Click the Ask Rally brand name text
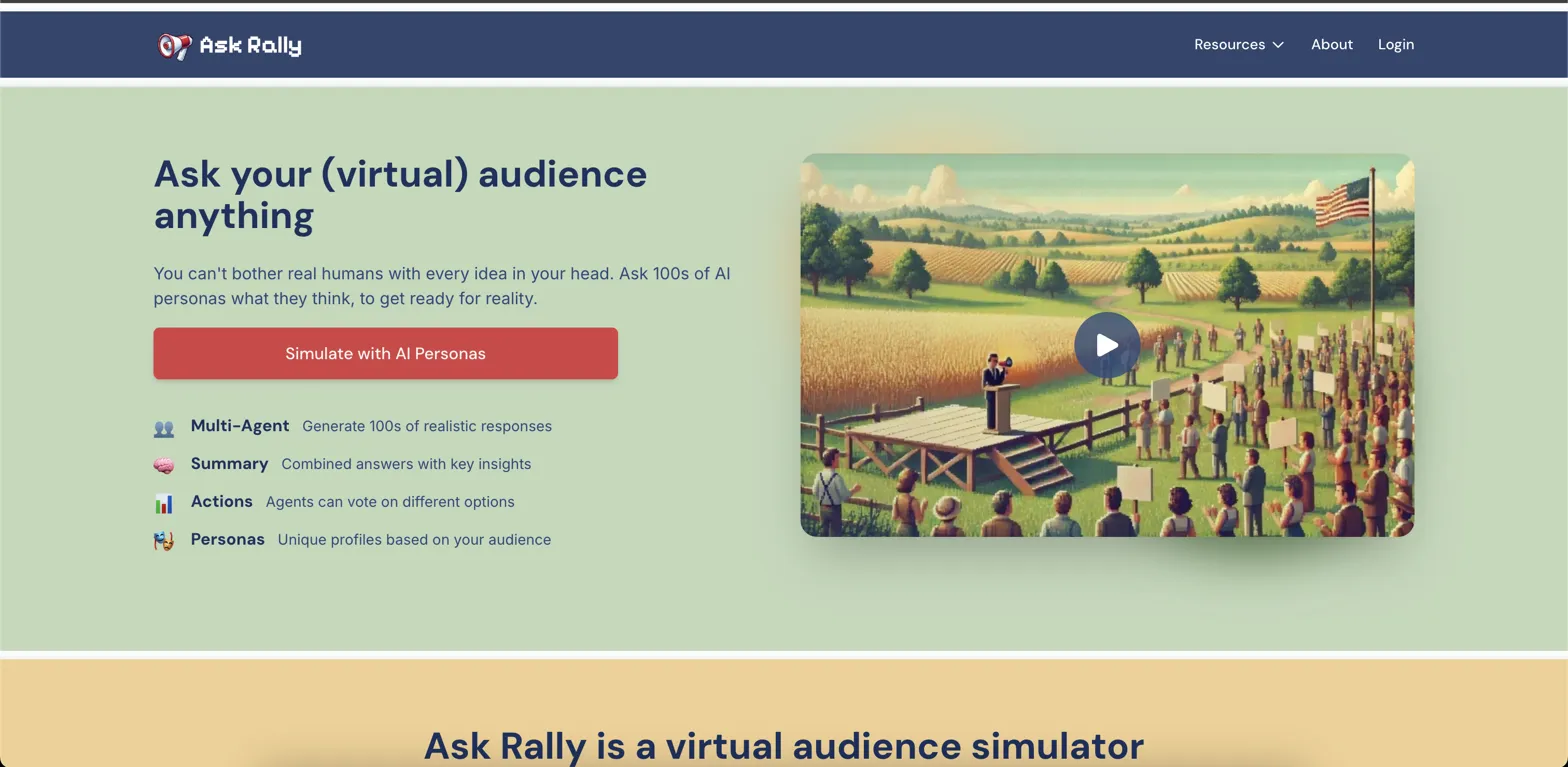The image size is (1568, 767). pyautogui.click(x=250, y=45)
